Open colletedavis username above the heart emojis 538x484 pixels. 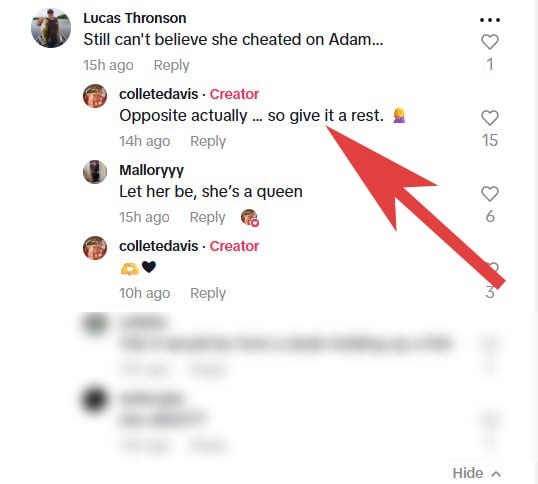(159, 246)
